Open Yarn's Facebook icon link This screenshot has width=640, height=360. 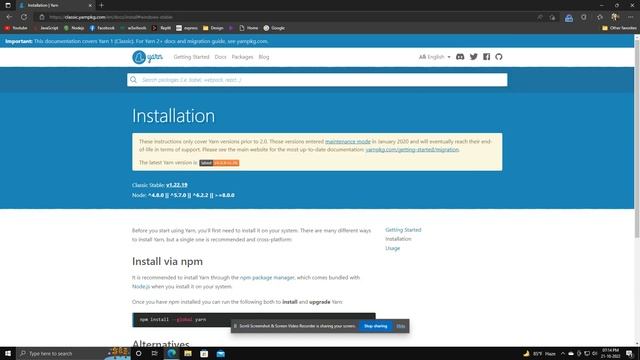[x=487, y=57]
